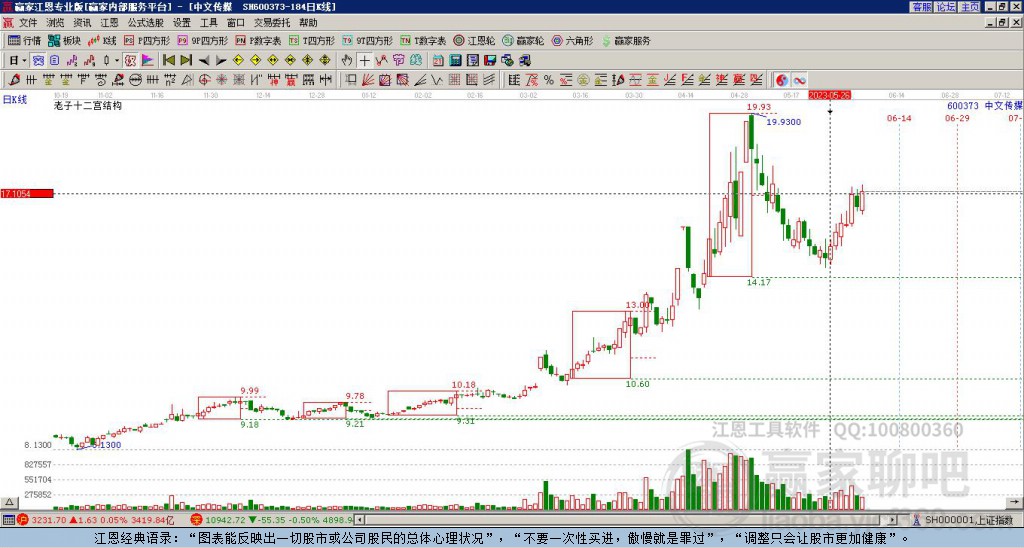Click the 日K线 label on chart
Screen dimensions: 1024x548
click(x=15, y=100)
